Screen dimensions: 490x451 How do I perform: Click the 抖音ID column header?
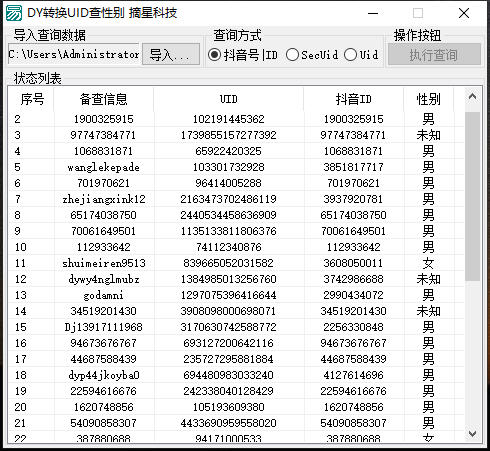coord(354,99)
